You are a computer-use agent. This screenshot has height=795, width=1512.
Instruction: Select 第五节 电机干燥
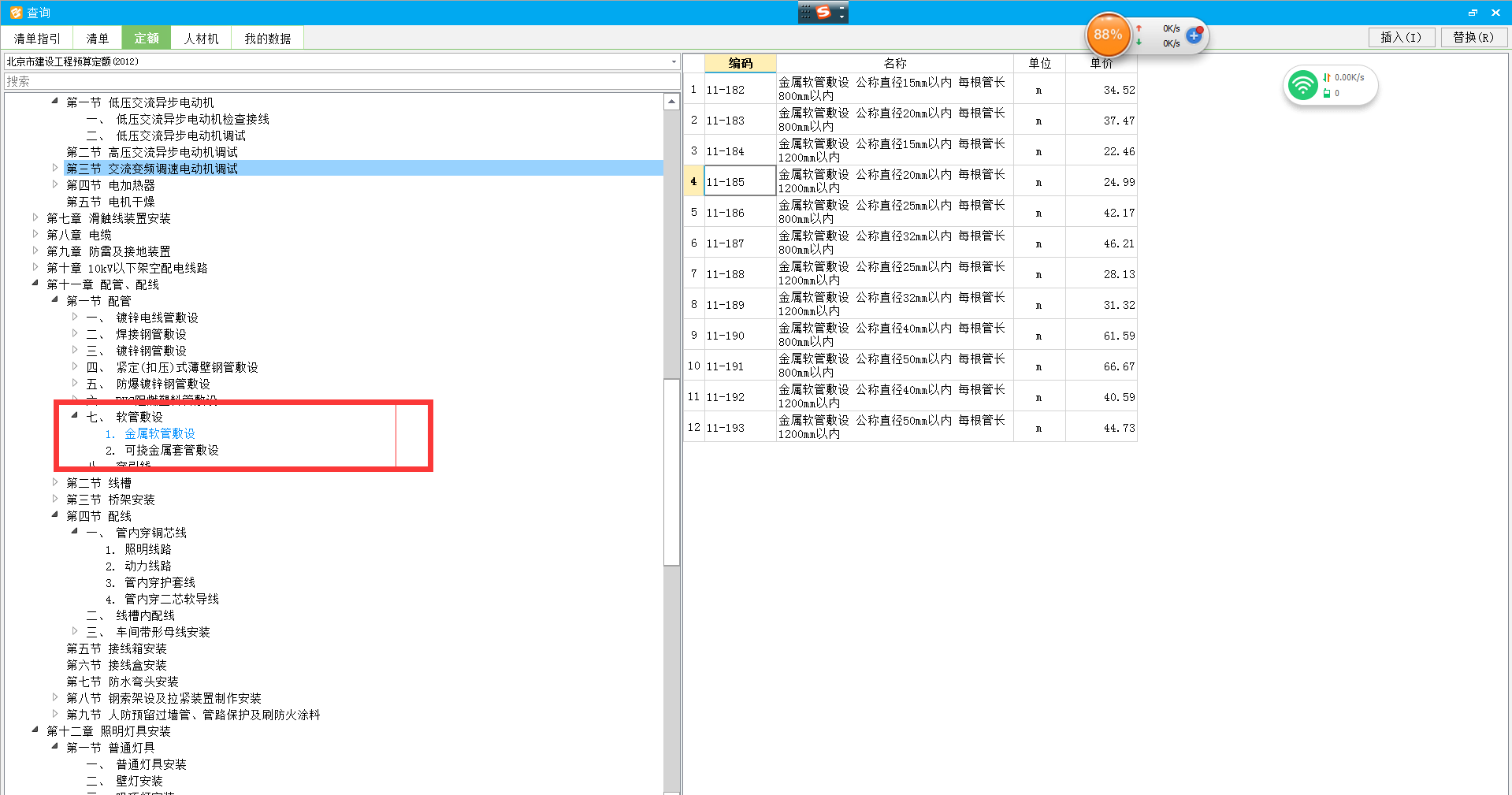pyautogui.click(x=110, y=202)
